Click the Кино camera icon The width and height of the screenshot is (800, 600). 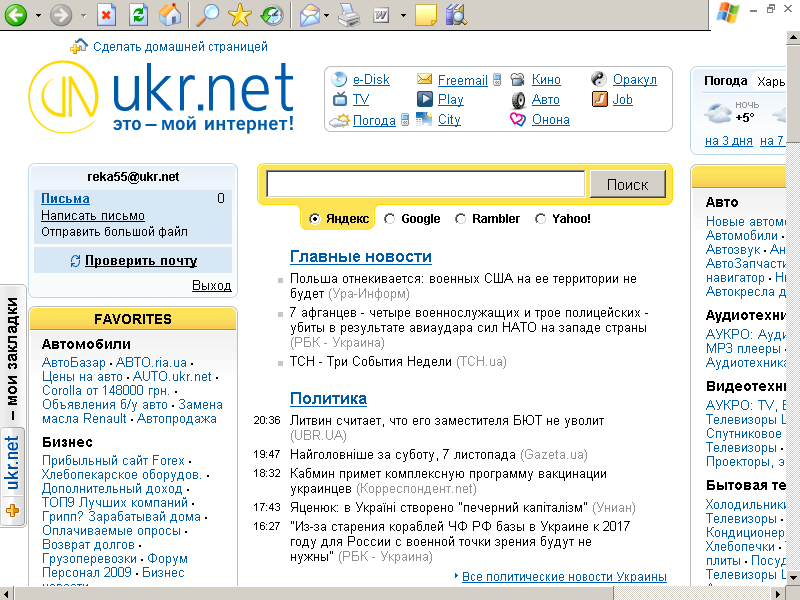click(517, 79)
